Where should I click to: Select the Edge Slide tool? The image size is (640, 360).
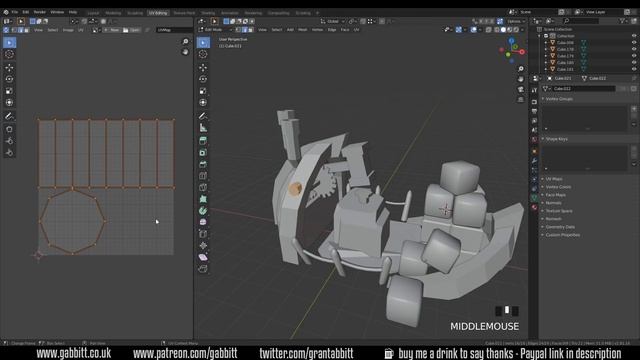203,234
